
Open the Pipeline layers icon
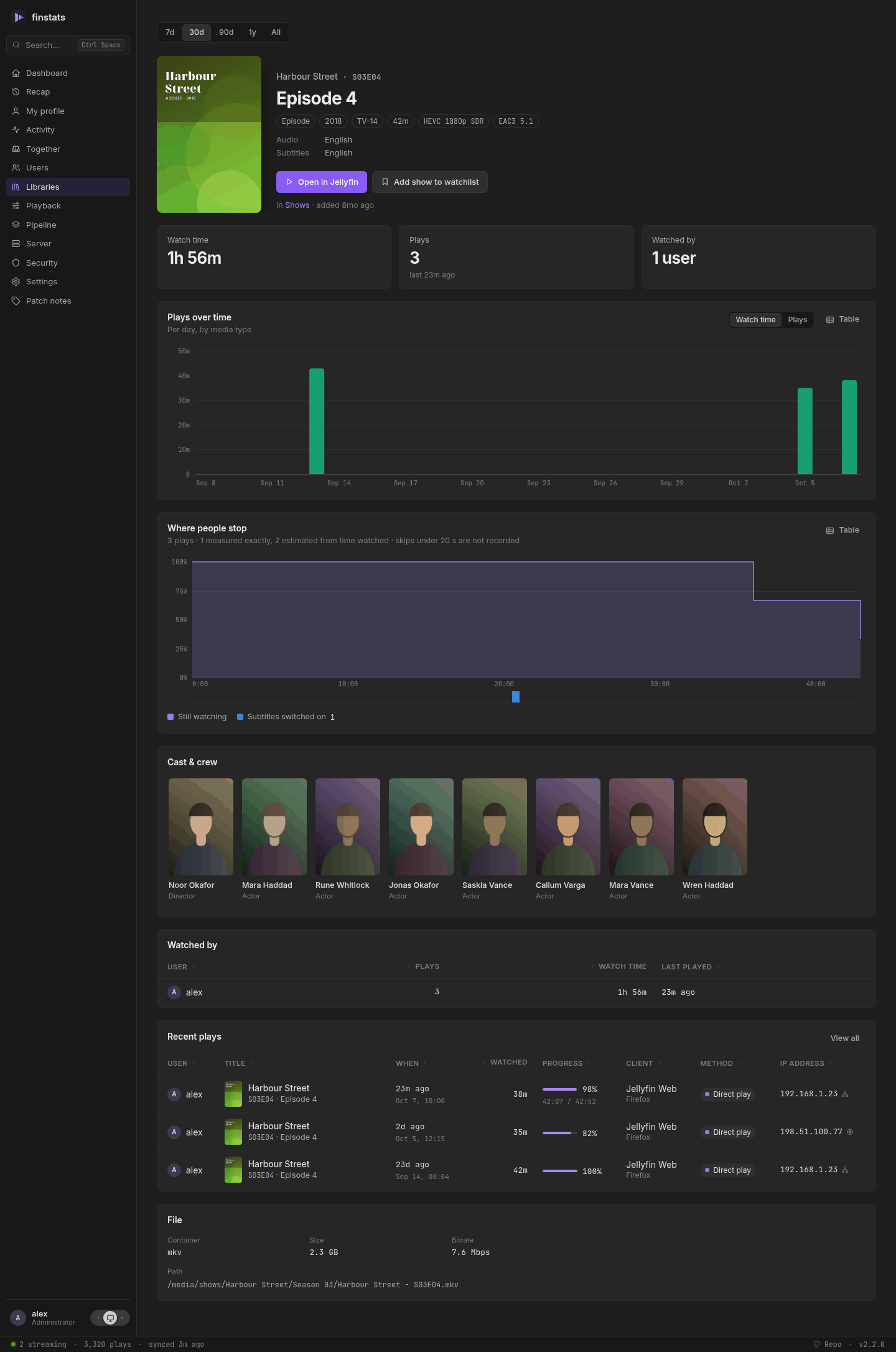[16, 225]
